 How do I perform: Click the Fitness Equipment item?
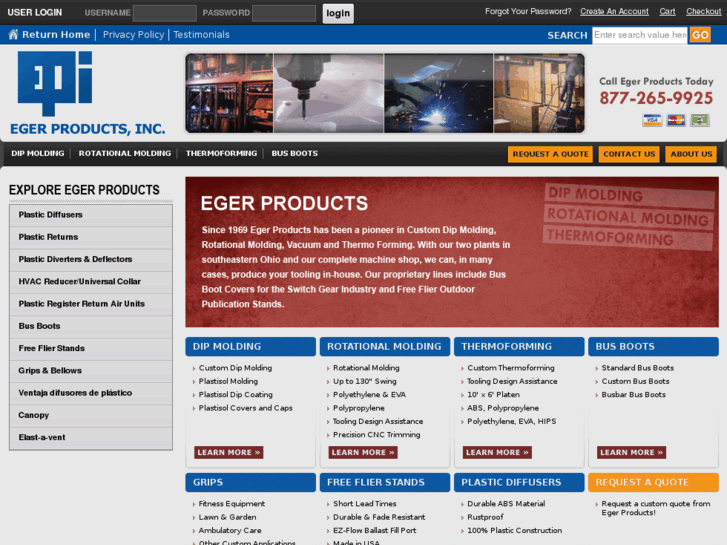coord(231,504)
